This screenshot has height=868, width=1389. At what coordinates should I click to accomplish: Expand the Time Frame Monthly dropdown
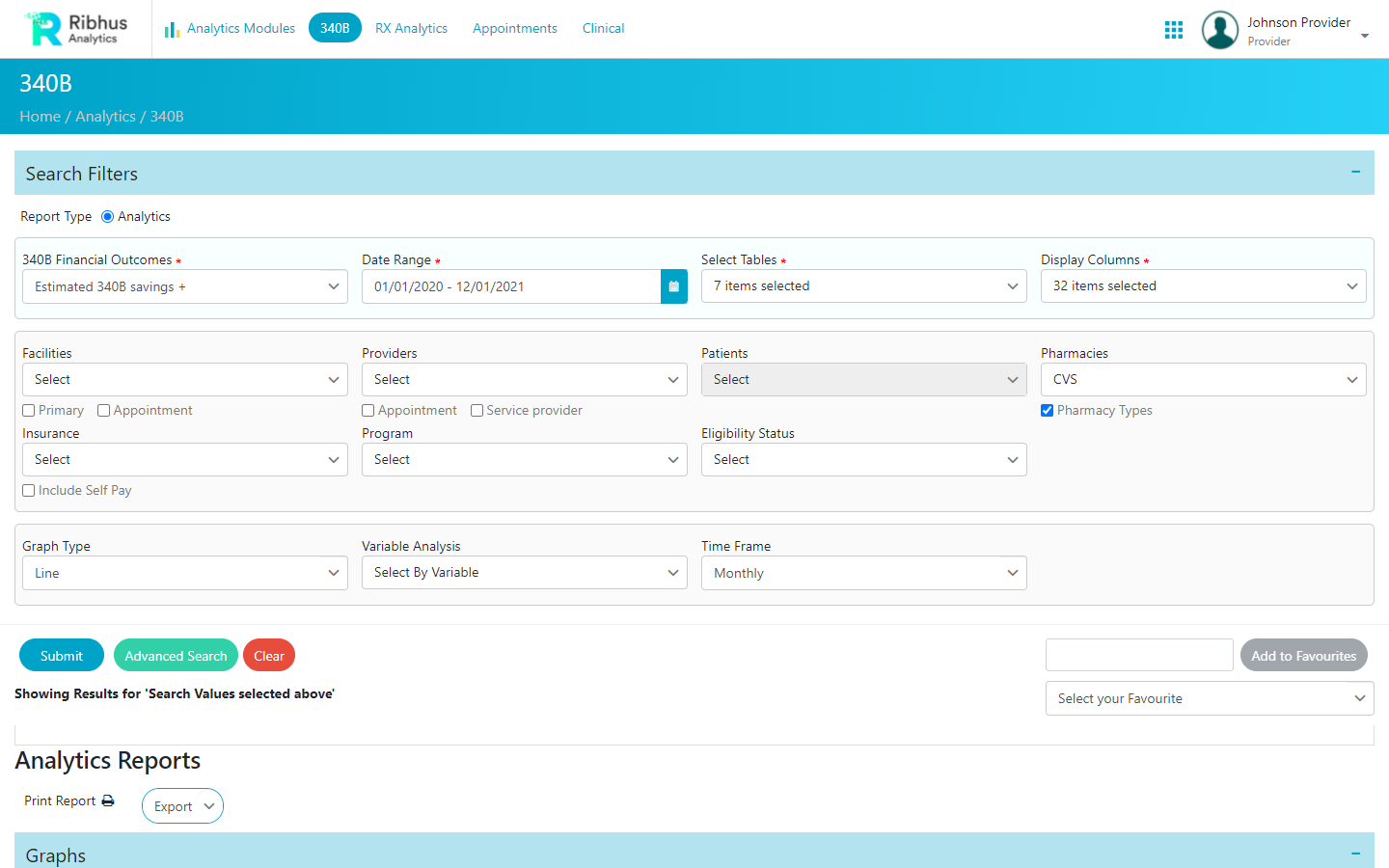coord(863,573)
